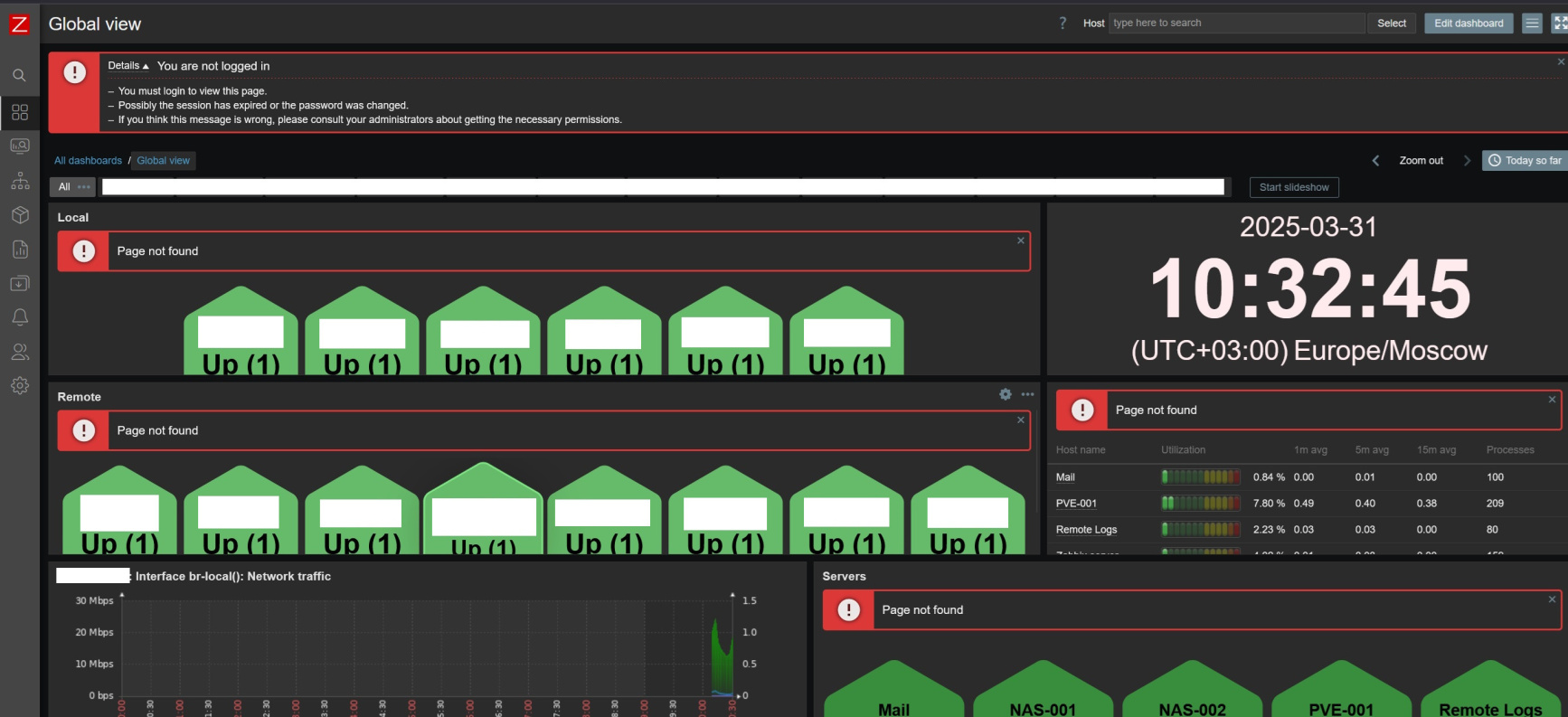Open the Remote widget three-dots menu
The image size is (1568, 717).
click(1028, 394)
